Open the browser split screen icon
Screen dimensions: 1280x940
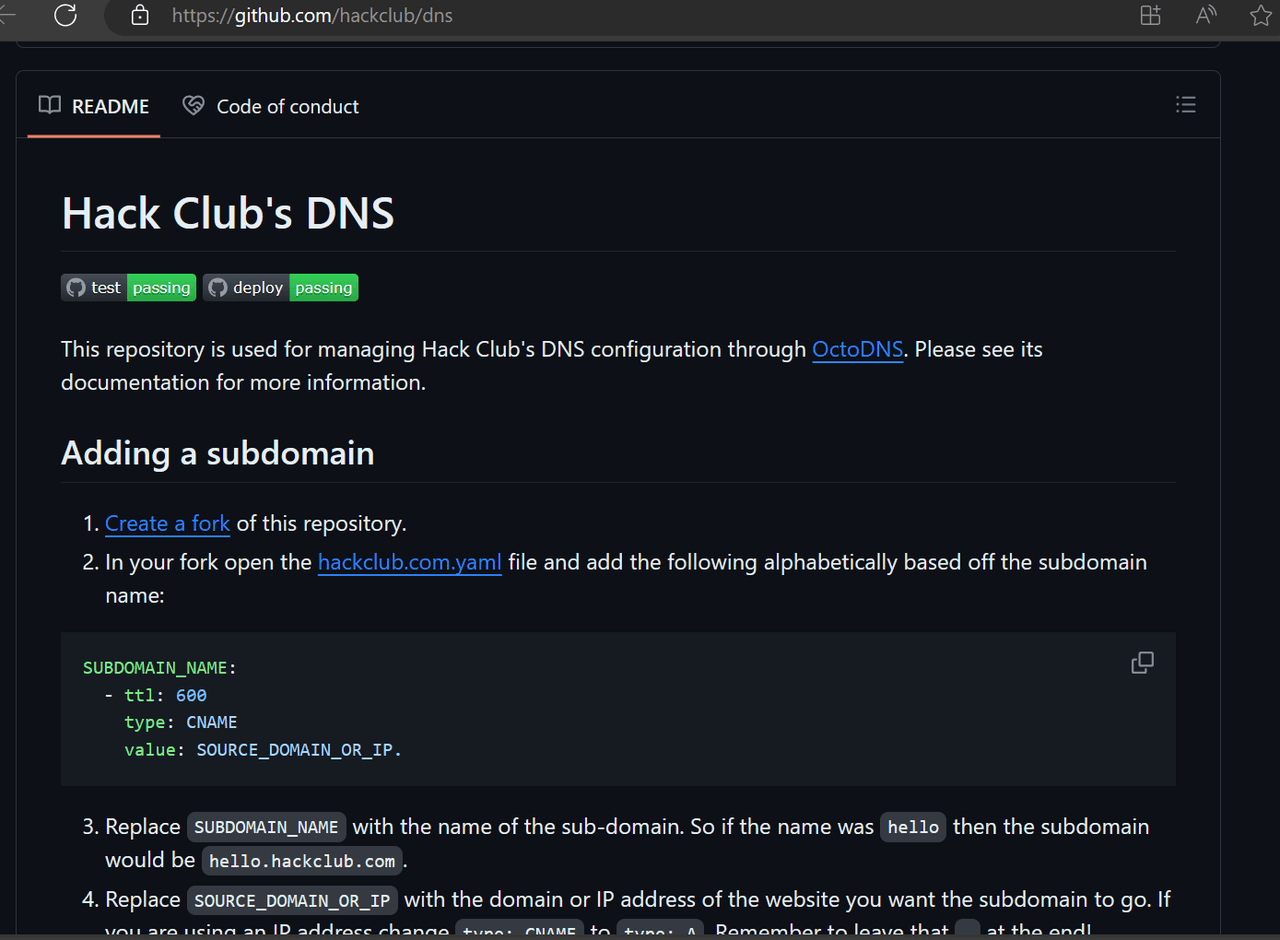click(x=1151, y=15)
